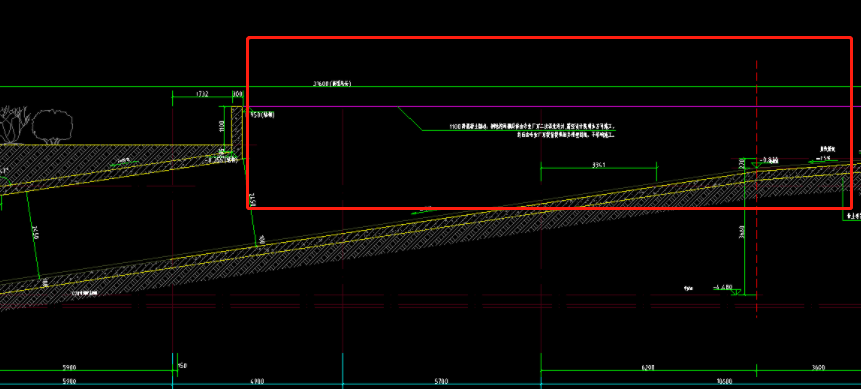Select the 4700 bottom dimension text
The image size is (861, 389).
point(257,381)
